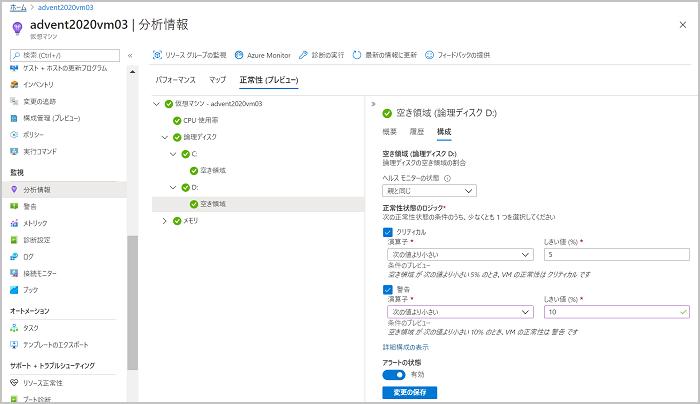Image resolution: width=700 pixels, height=404 pixels.
Task: Click the sidebar scroll up arrow
Action: pyautogui.click(x=133, y=71)
